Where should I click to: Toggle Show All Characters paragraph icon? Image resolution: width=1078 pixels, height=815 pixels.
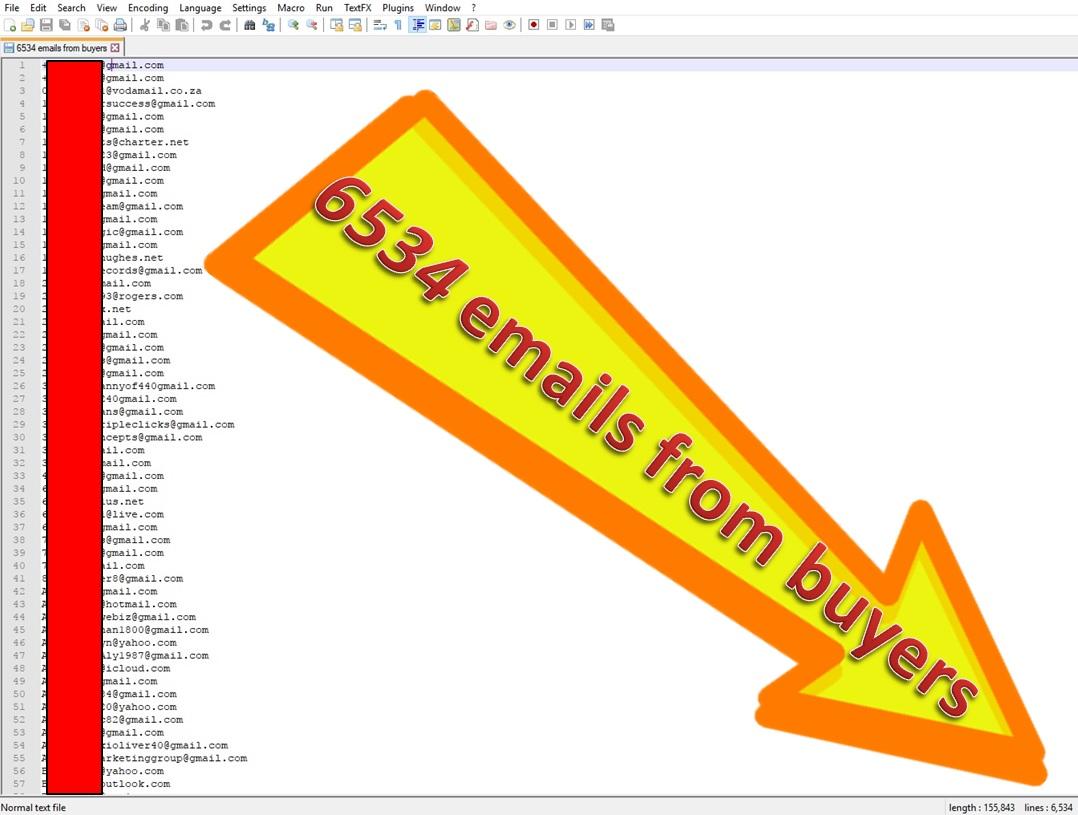[x=397, y=25]
